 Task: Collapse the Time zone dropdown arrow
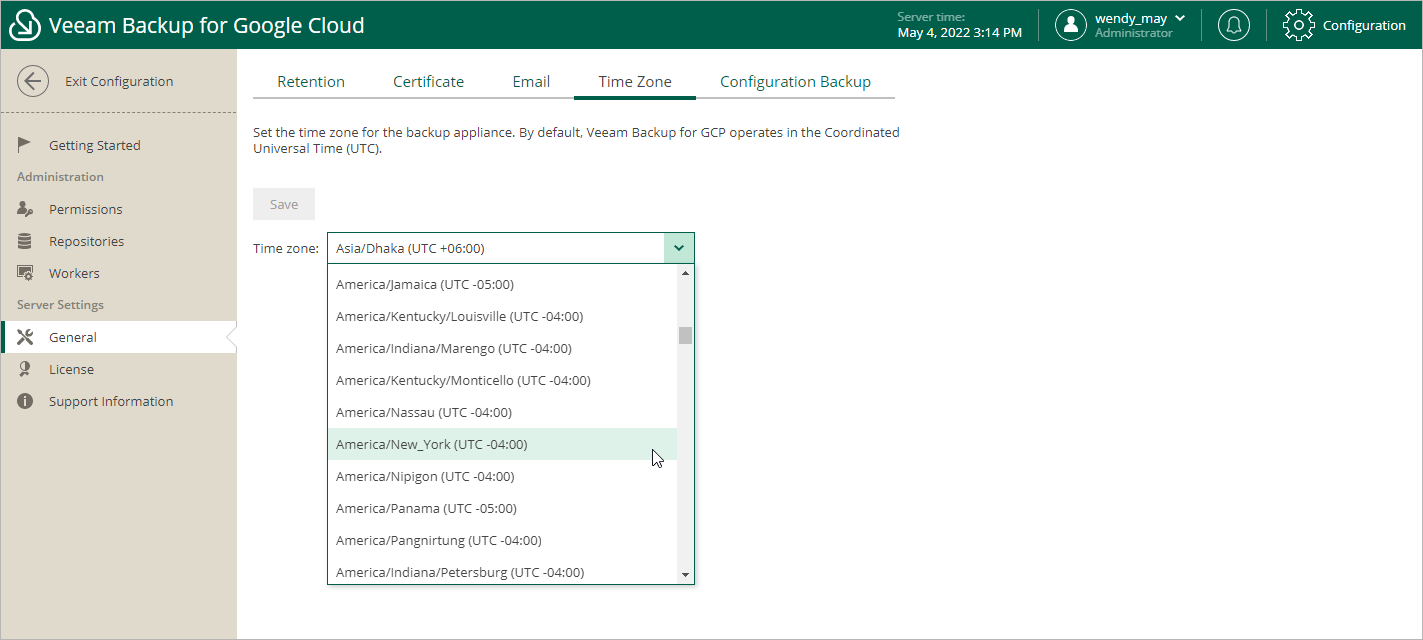tap(679, 248)
